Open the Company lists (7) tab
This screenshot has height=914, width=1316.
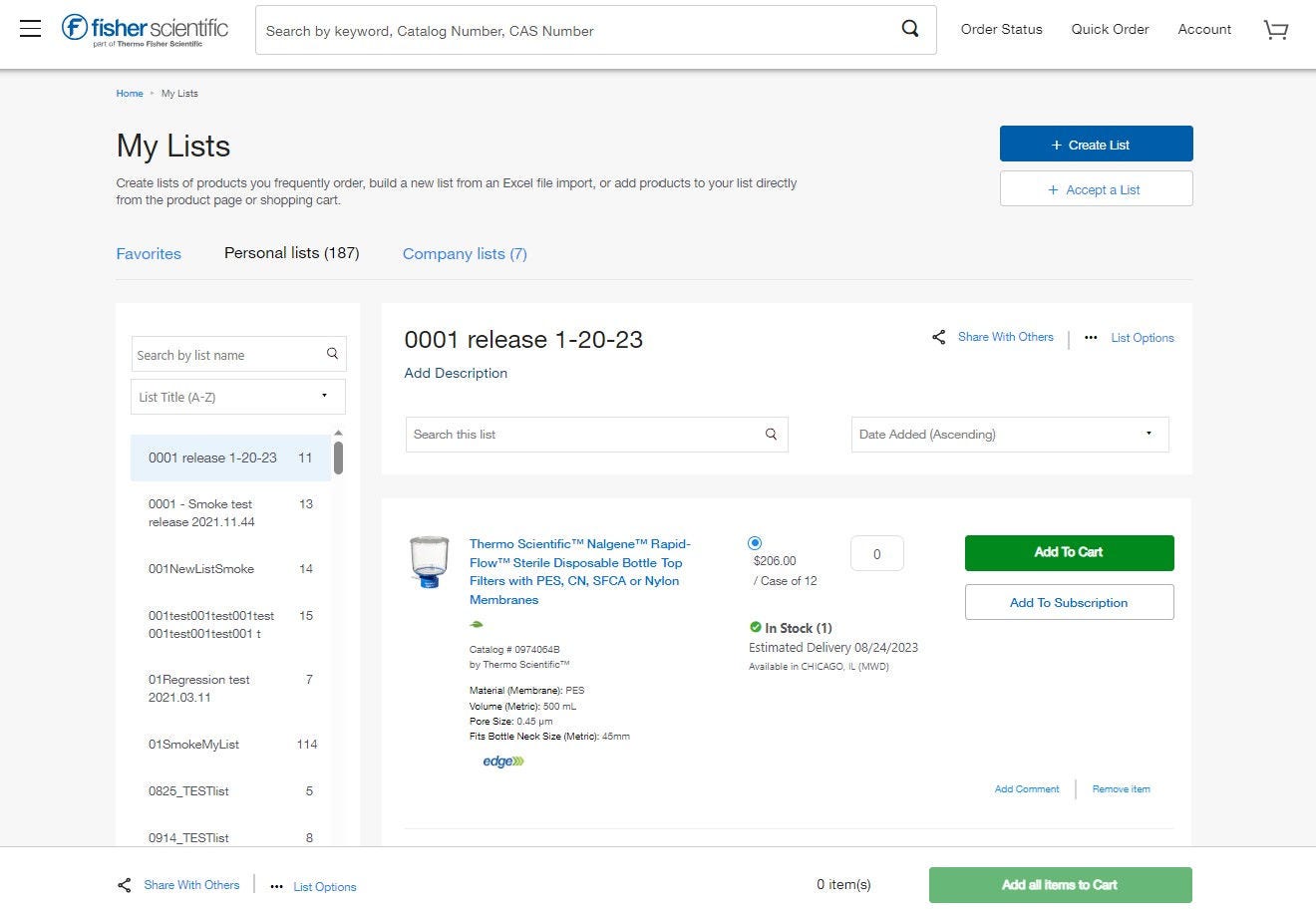465,253
